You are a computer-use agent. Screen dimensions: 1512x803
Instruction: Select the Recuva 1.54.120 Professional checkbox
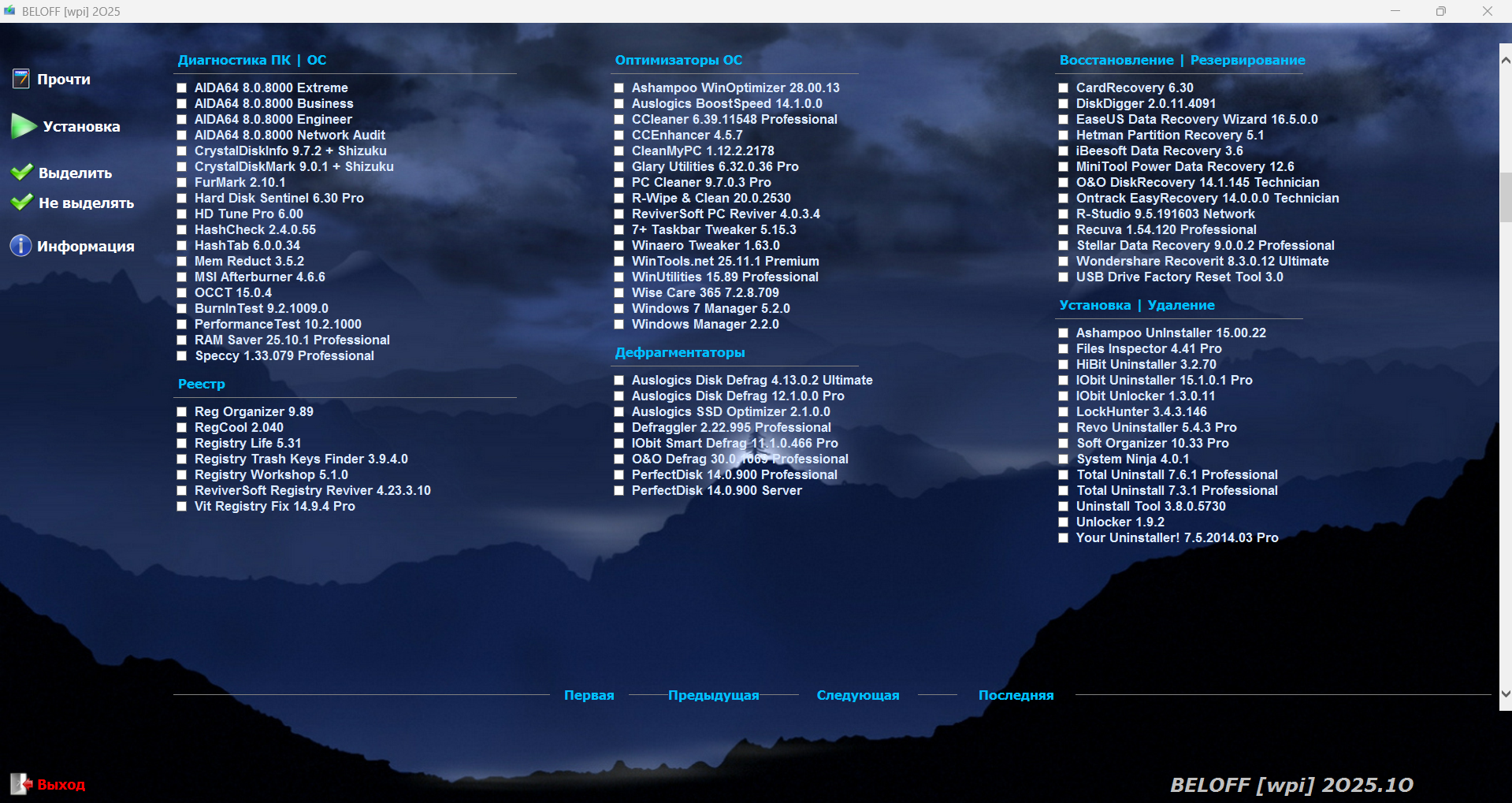(1064, 230)
